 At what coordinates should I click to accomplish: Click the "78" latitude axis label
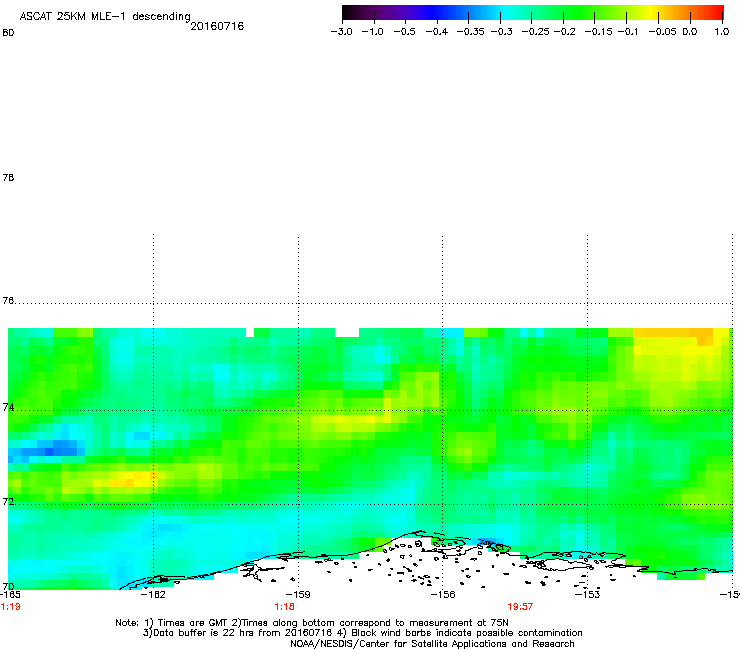tap(8, 177)
